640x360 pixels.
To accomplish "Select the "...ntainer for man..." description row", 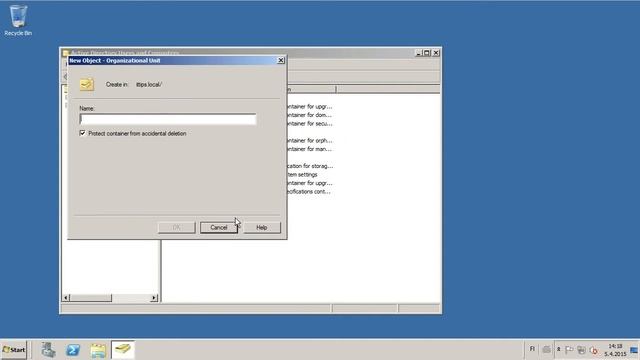I will tap(309, 149).
